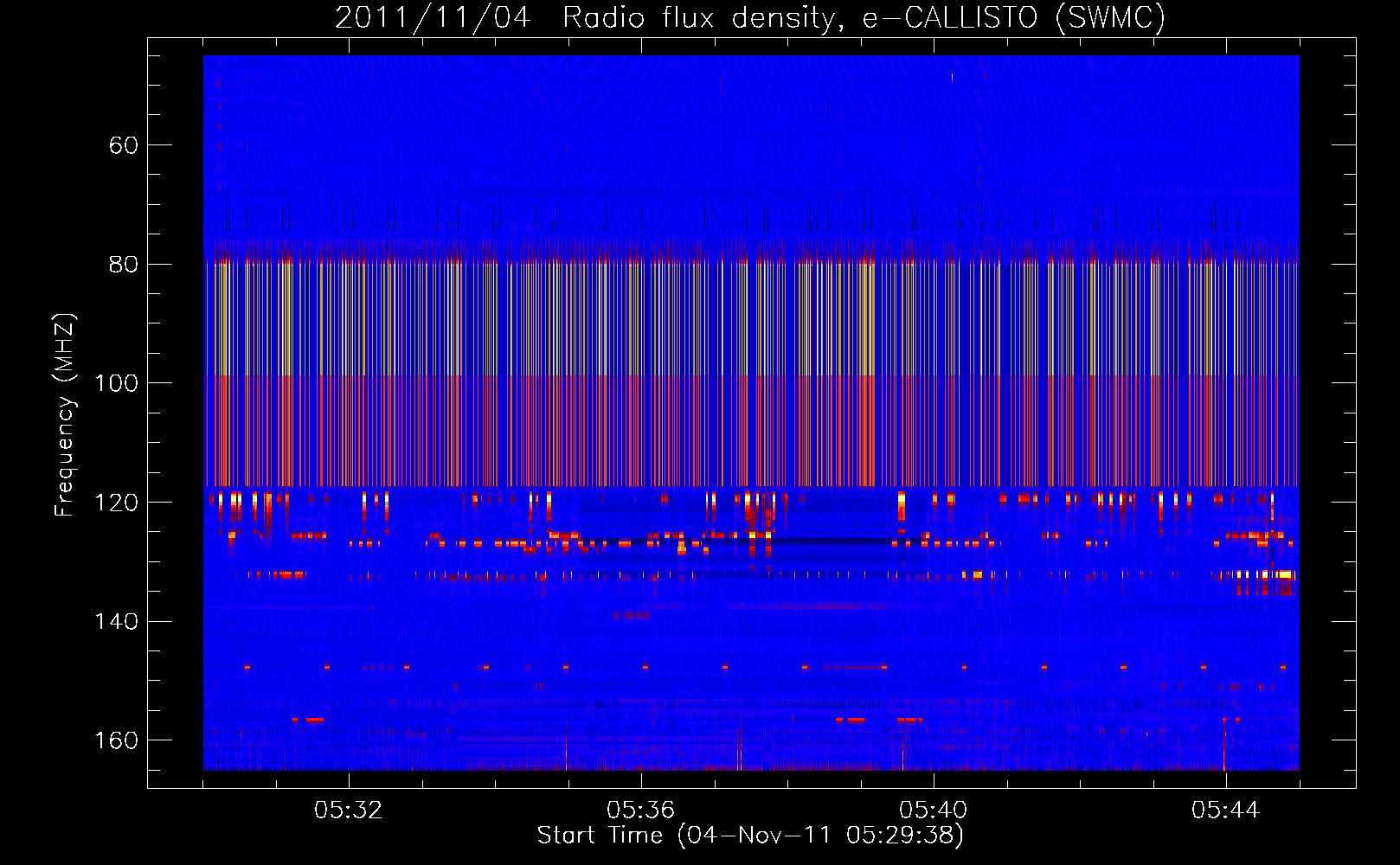
Task: Click the 05:32 time tick label
Action: click(349, 811)
